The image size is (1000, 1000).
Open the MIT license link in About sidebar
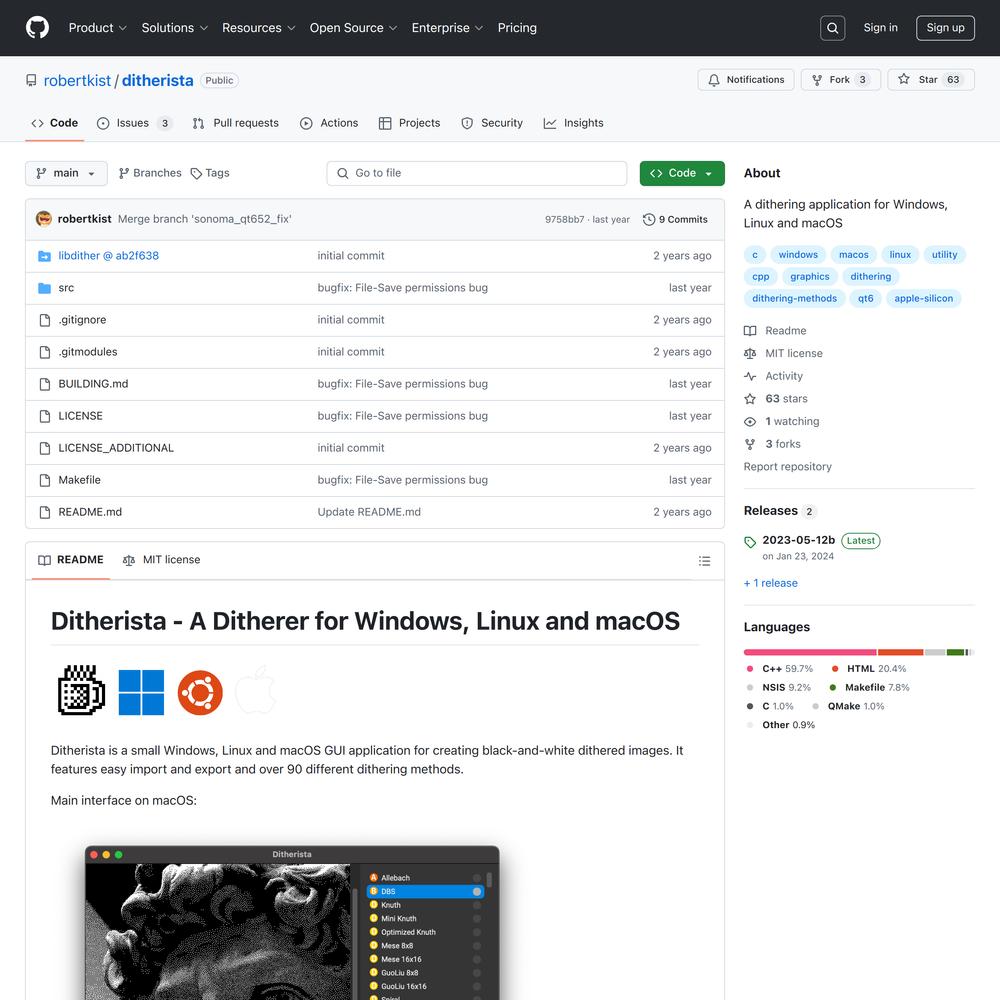[x=783, y=353]
